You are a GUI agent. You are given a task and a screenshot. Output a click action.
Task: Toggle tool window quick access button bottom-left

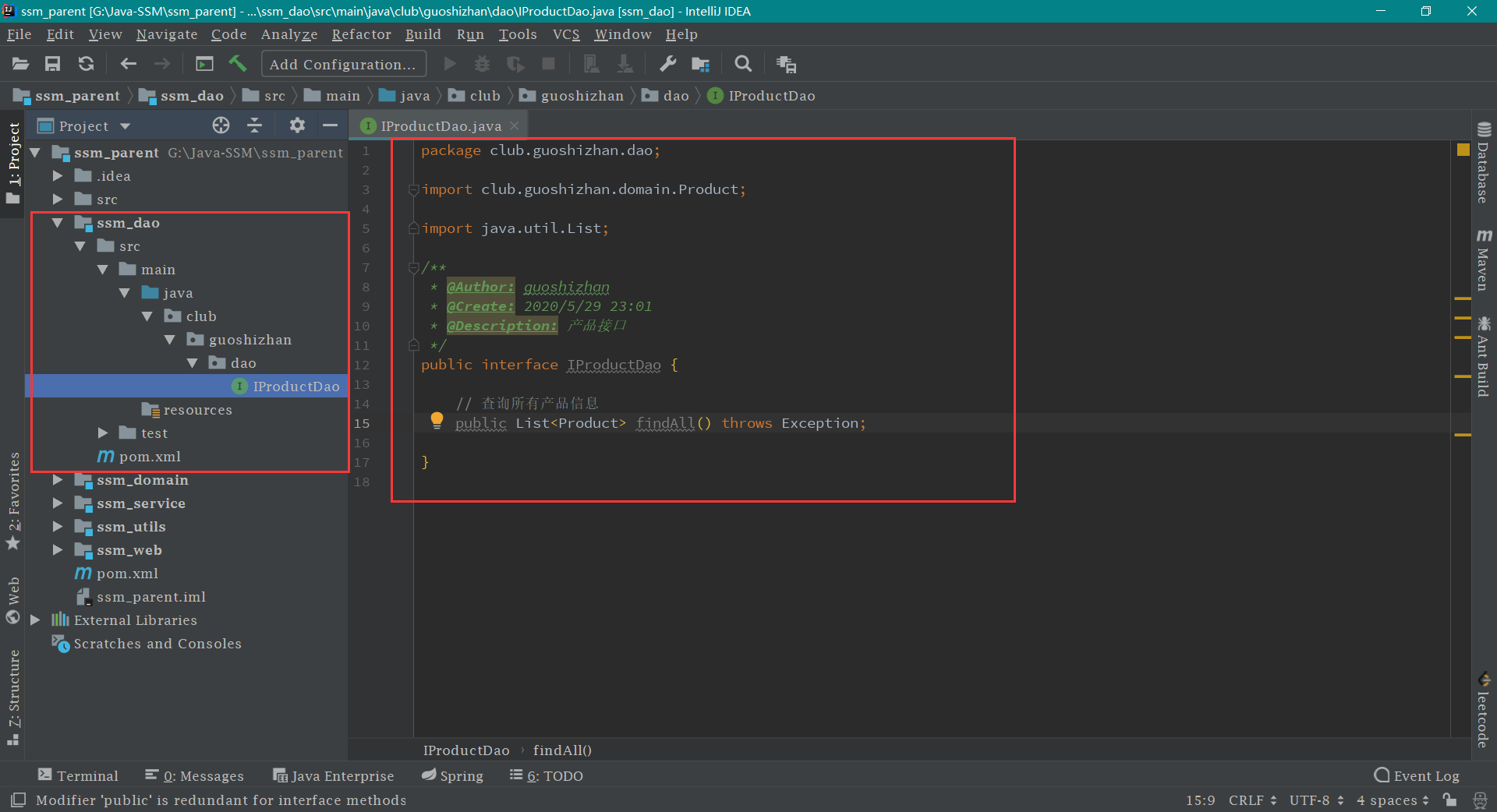[x=19, y=800]
